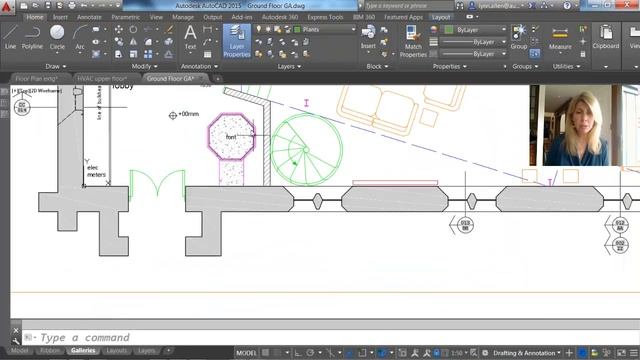Expand the Layers panel
The image size is (640, 360).
[x=289, y=66]
